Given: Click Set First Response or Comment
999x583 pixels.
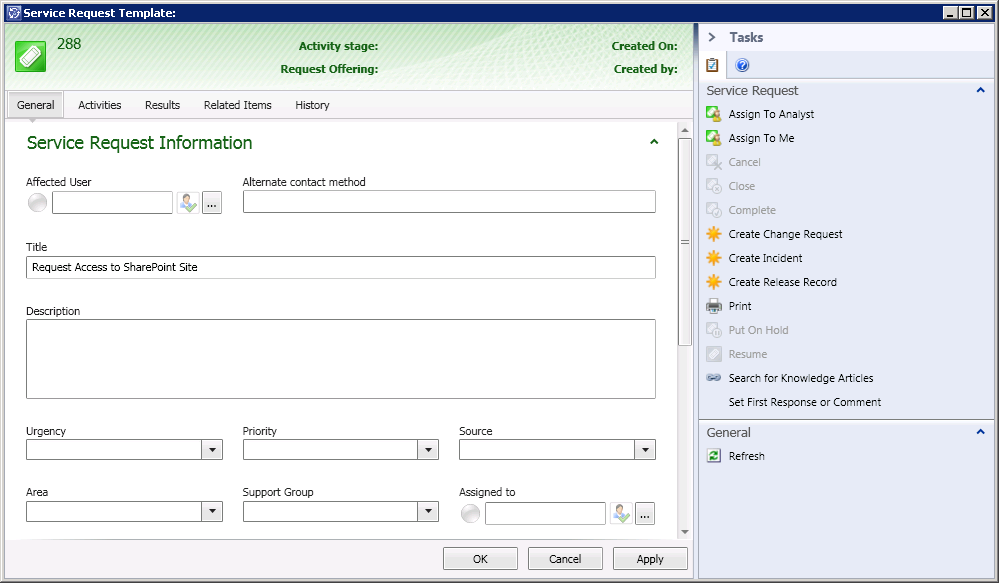Looking at the screenshot, I should 805,402.
